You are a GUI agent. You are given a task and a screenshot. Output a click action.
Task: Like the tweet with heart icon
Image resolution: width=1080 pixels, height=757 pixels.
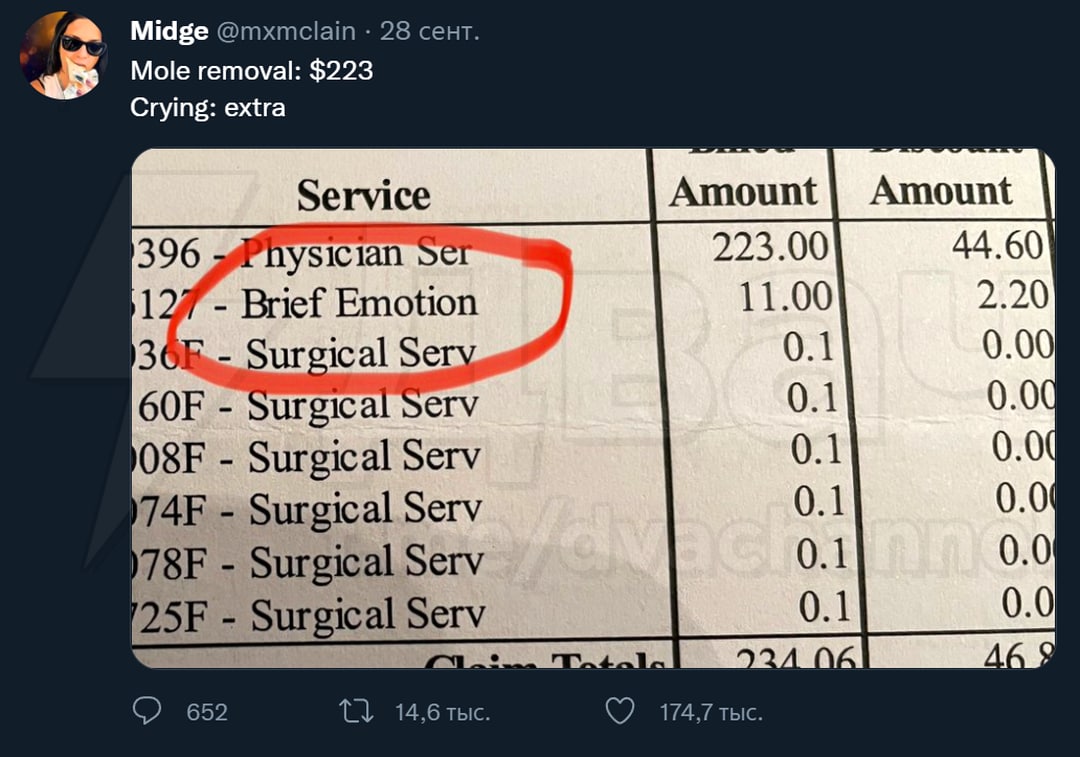click(620, 711)
